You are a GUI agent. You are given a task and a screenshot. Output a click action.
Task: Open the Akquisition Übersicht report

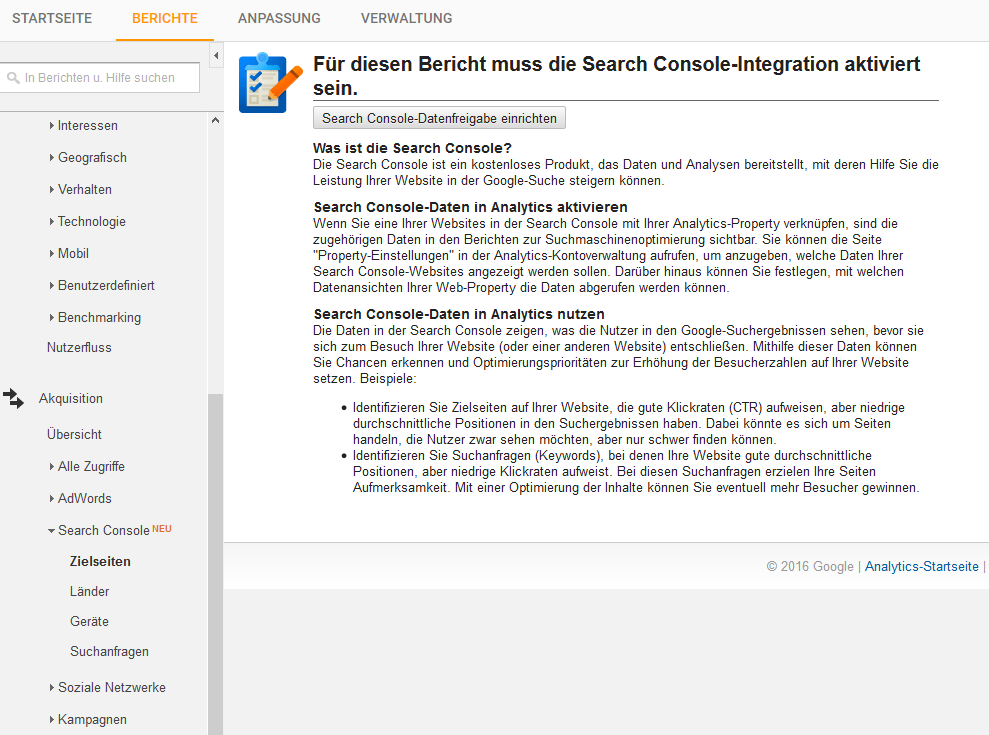click(74, 434)
